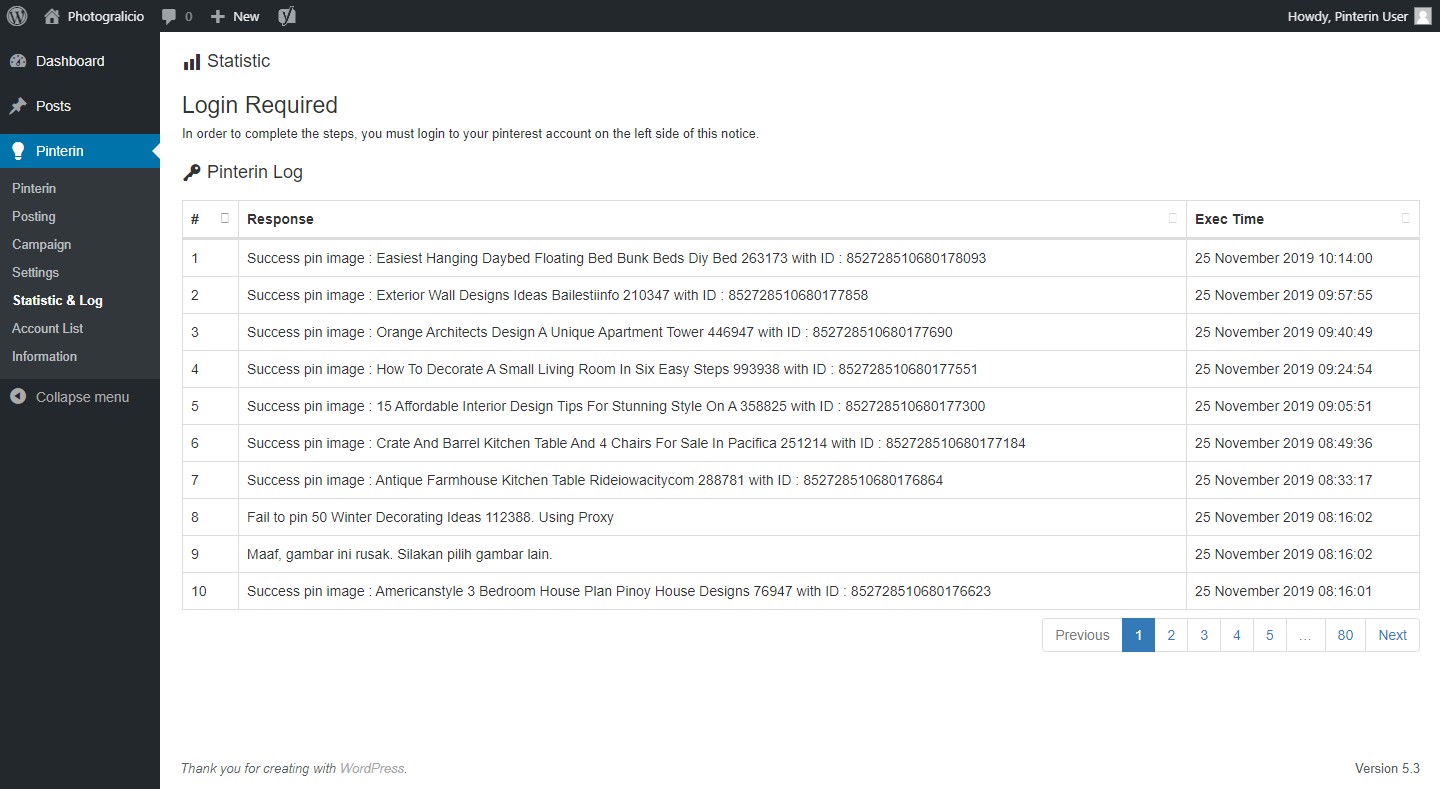Click row number 10 in the log
1440x789 pixels.
click(199, 591)
